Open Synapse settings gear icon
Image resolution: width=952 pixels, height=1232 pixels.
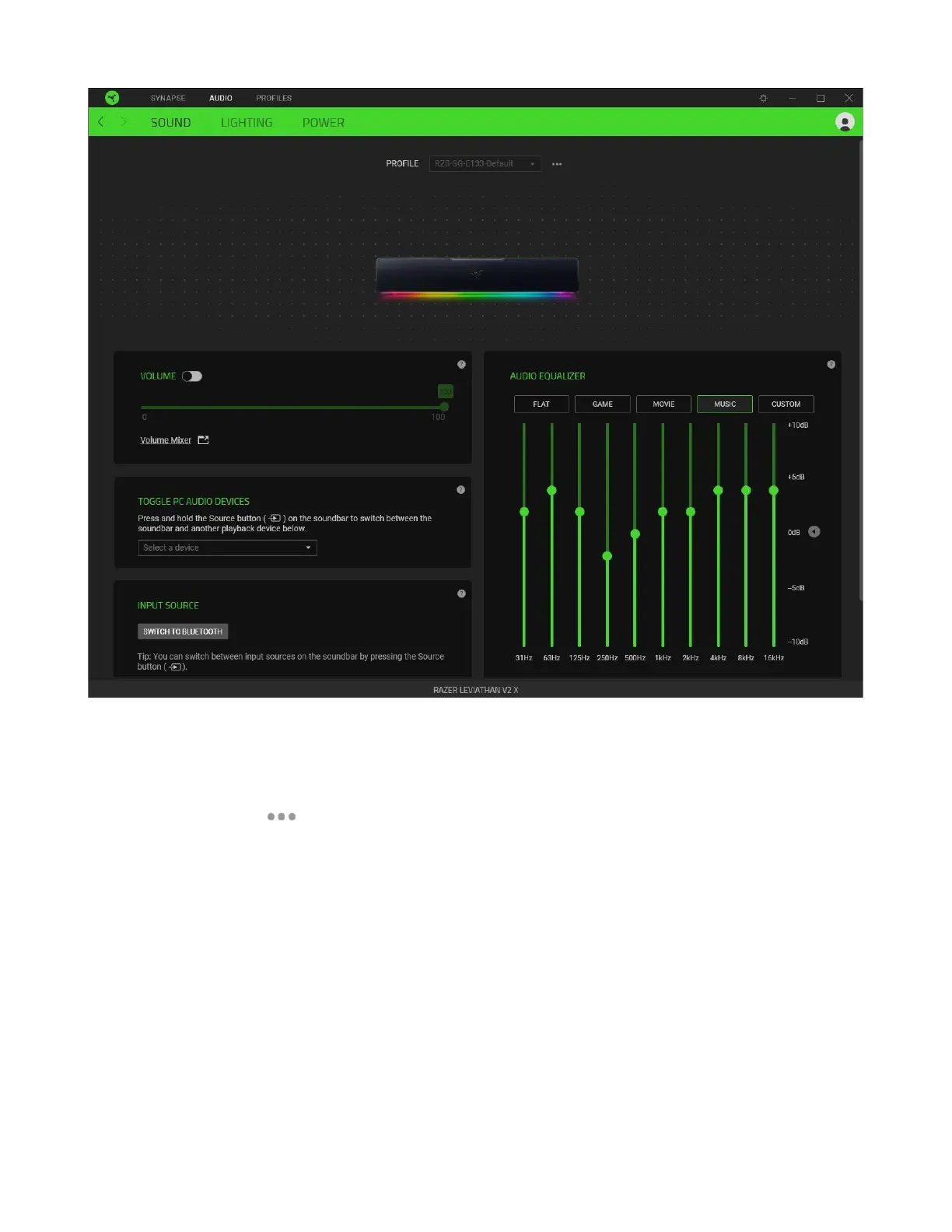click(x=763, y=98)
